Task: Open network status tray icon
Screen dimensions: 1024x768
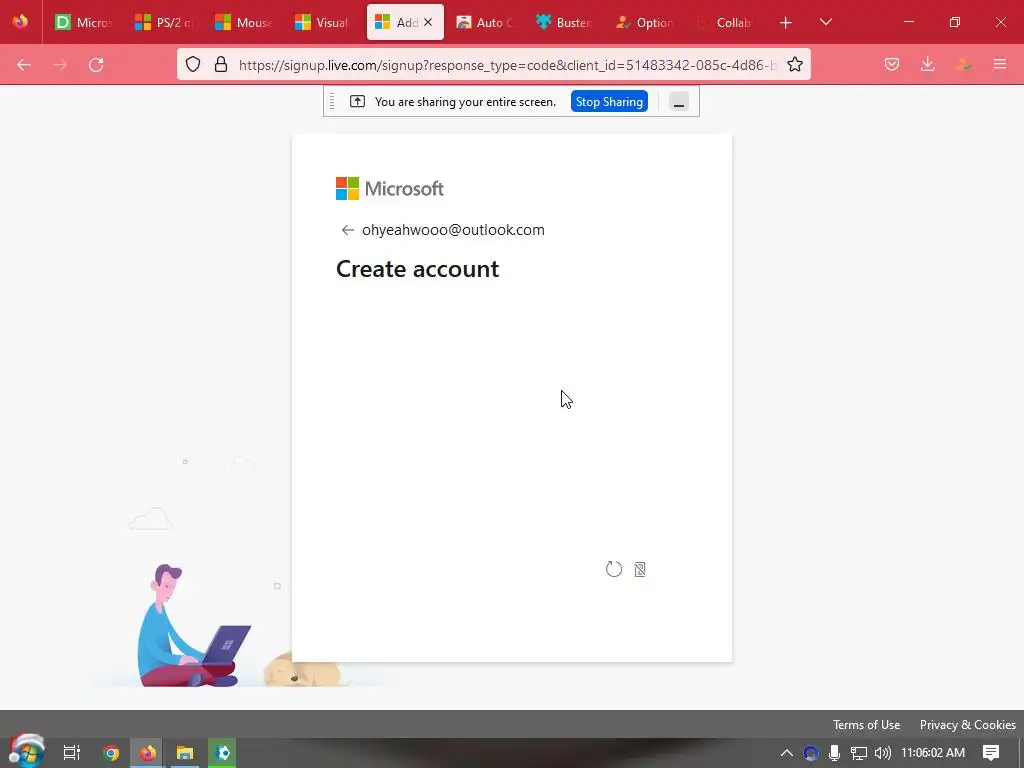Action: (858, 753)
